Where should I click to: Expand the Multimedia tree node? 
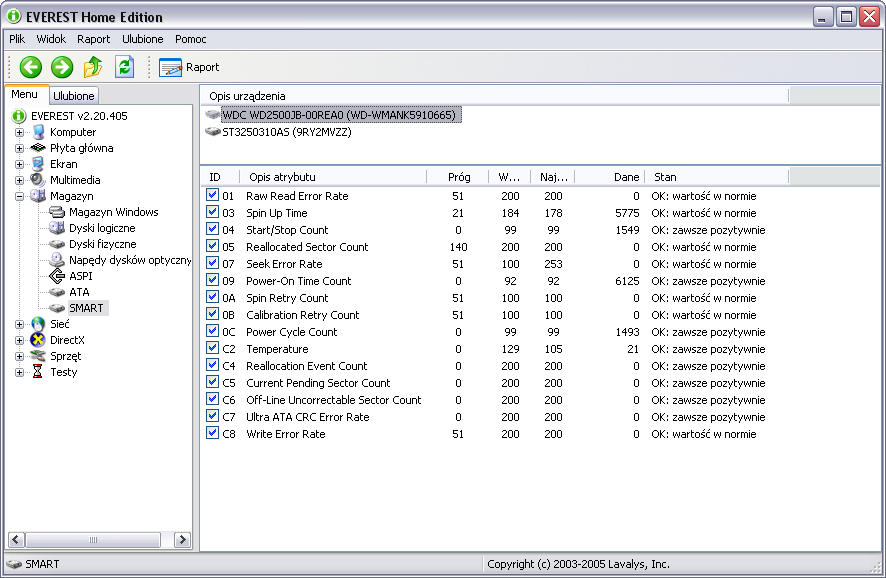coord(19,180)
